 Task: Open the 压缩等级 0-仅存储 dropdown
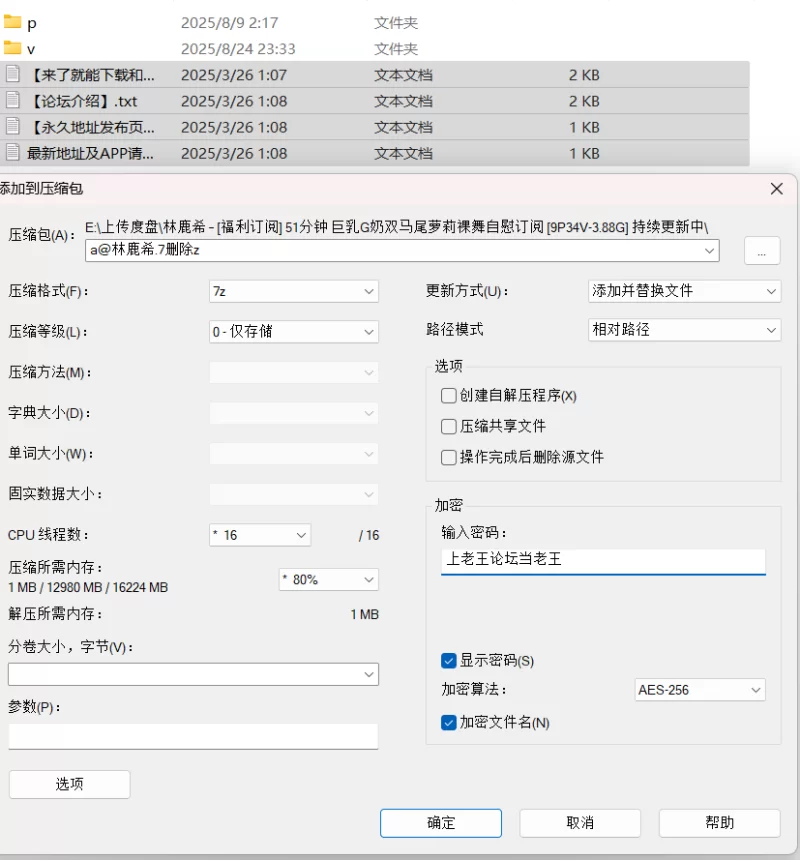coord(294,332)
